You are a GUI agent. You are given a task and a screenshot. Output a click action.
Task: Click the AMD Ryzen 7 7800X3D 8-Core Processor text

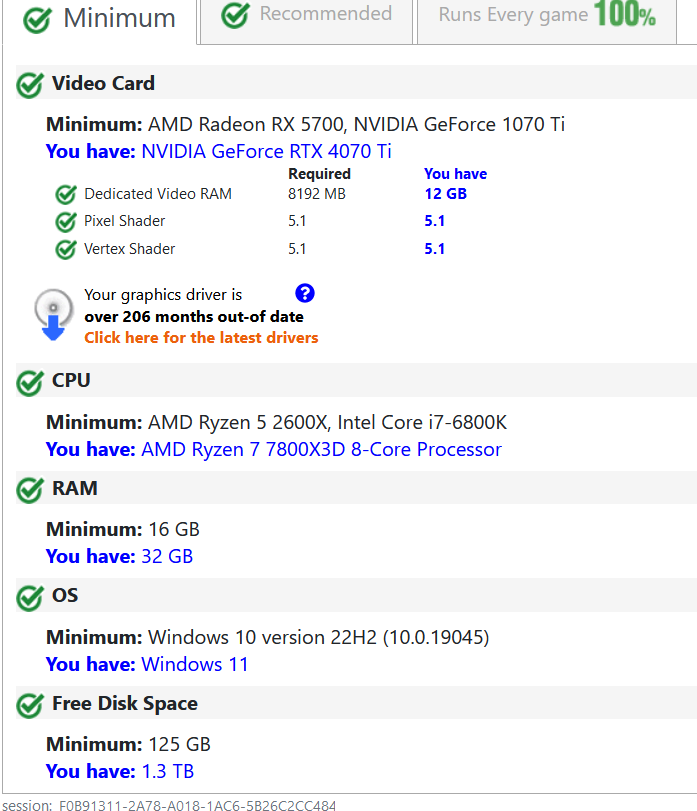(321, 449)
